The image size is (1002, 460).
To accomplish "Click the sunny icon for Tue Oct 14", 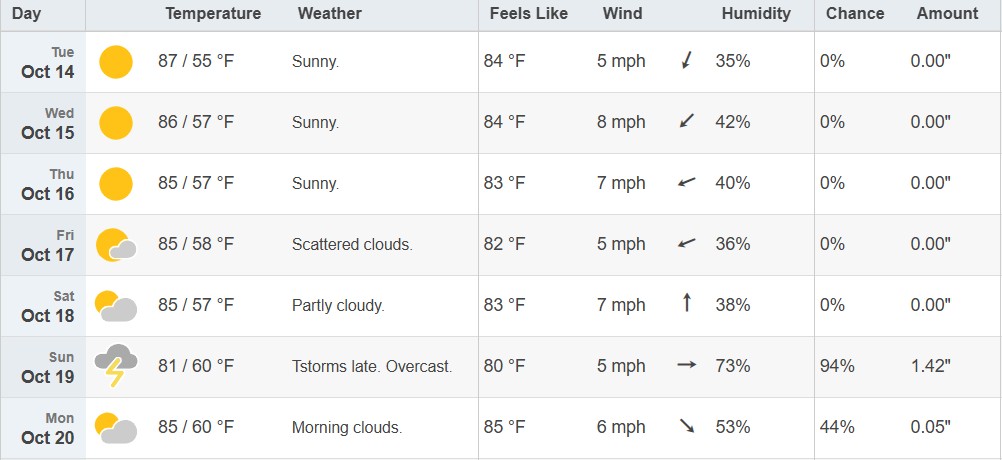I will pyautogui.click(x=116, y=62).
